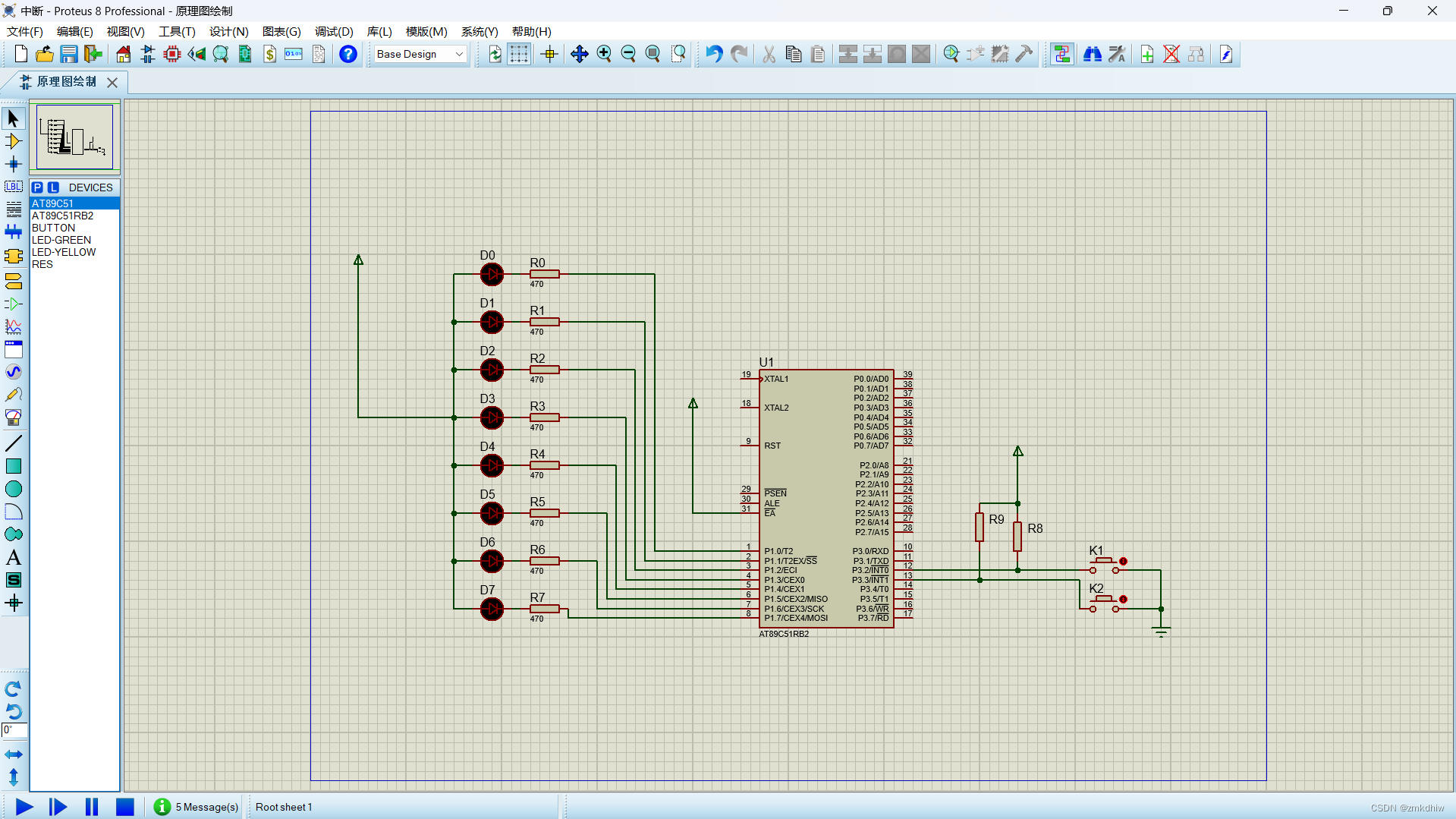Select LED-YELLOW in devices list
1456x819 pixels.
(74, 252)
